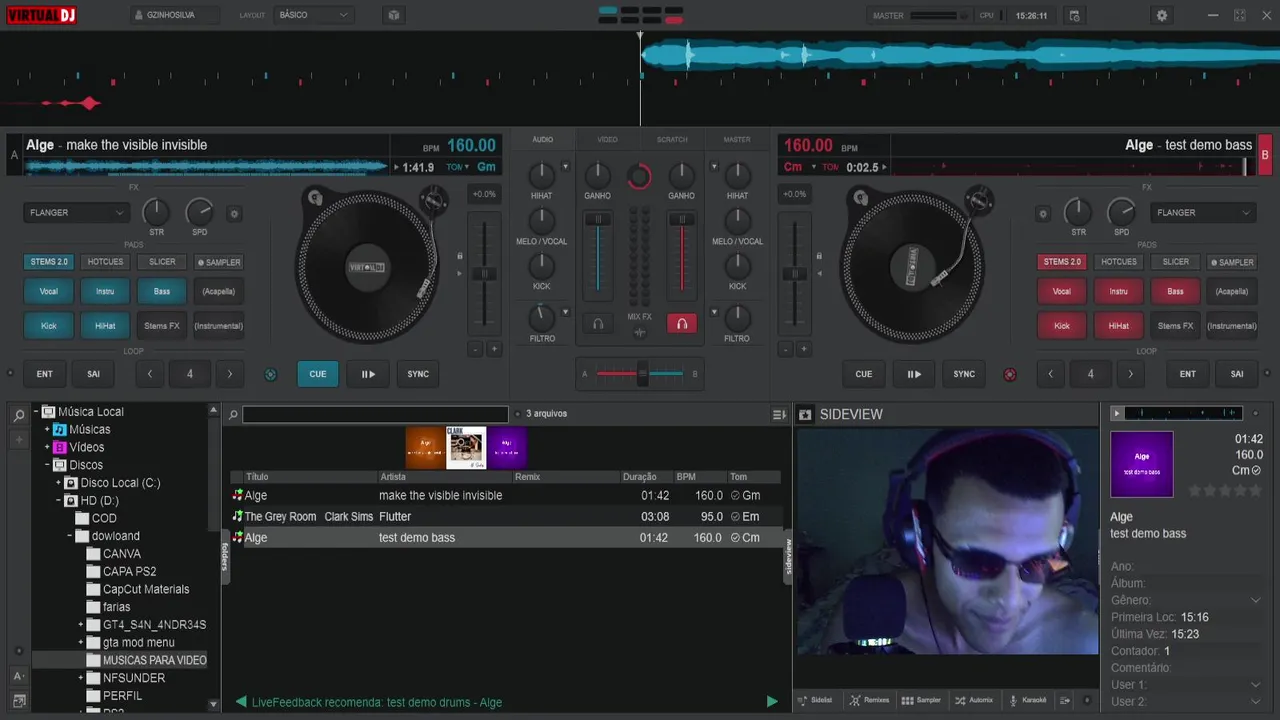Open left deck FX settings gear
The width and height of the screenshot is (1280, 720).
(x=235, y=213)
